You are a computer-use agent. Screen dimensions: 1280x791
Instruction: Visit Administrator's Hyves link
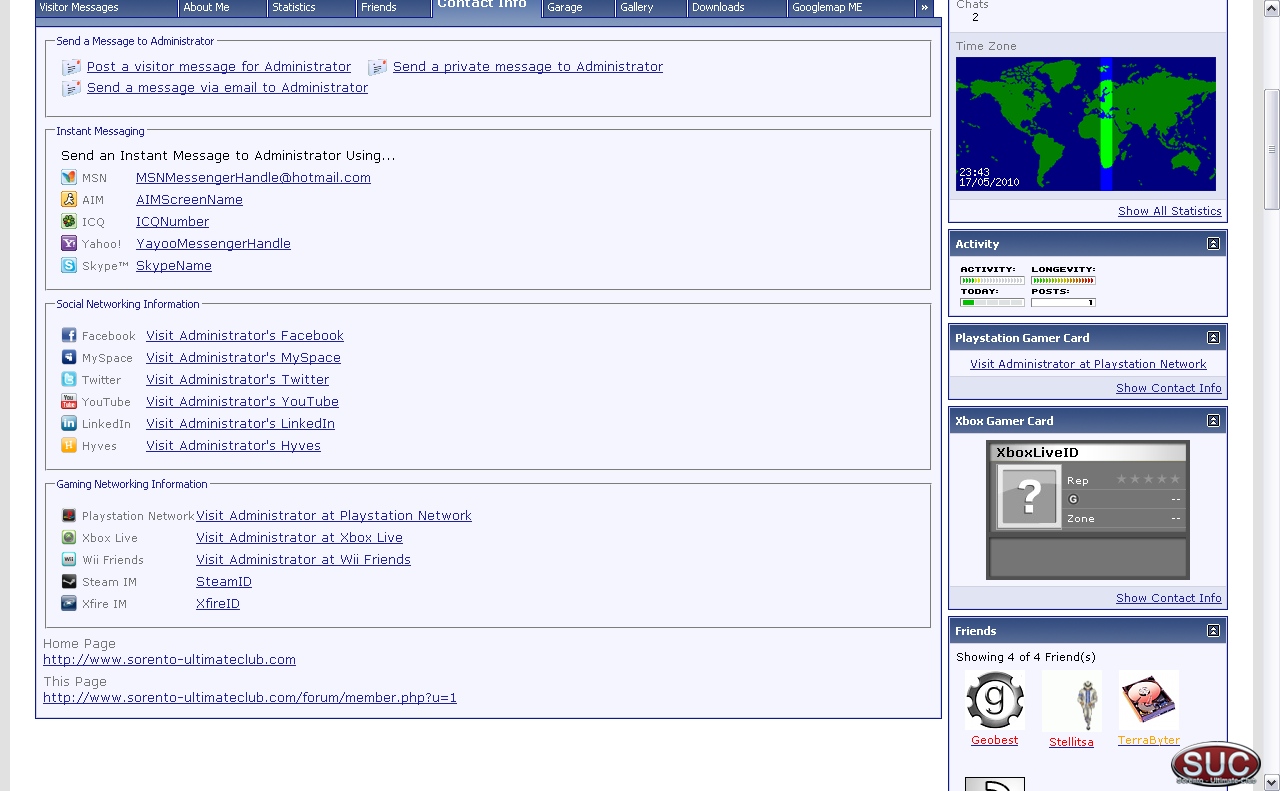233,446
